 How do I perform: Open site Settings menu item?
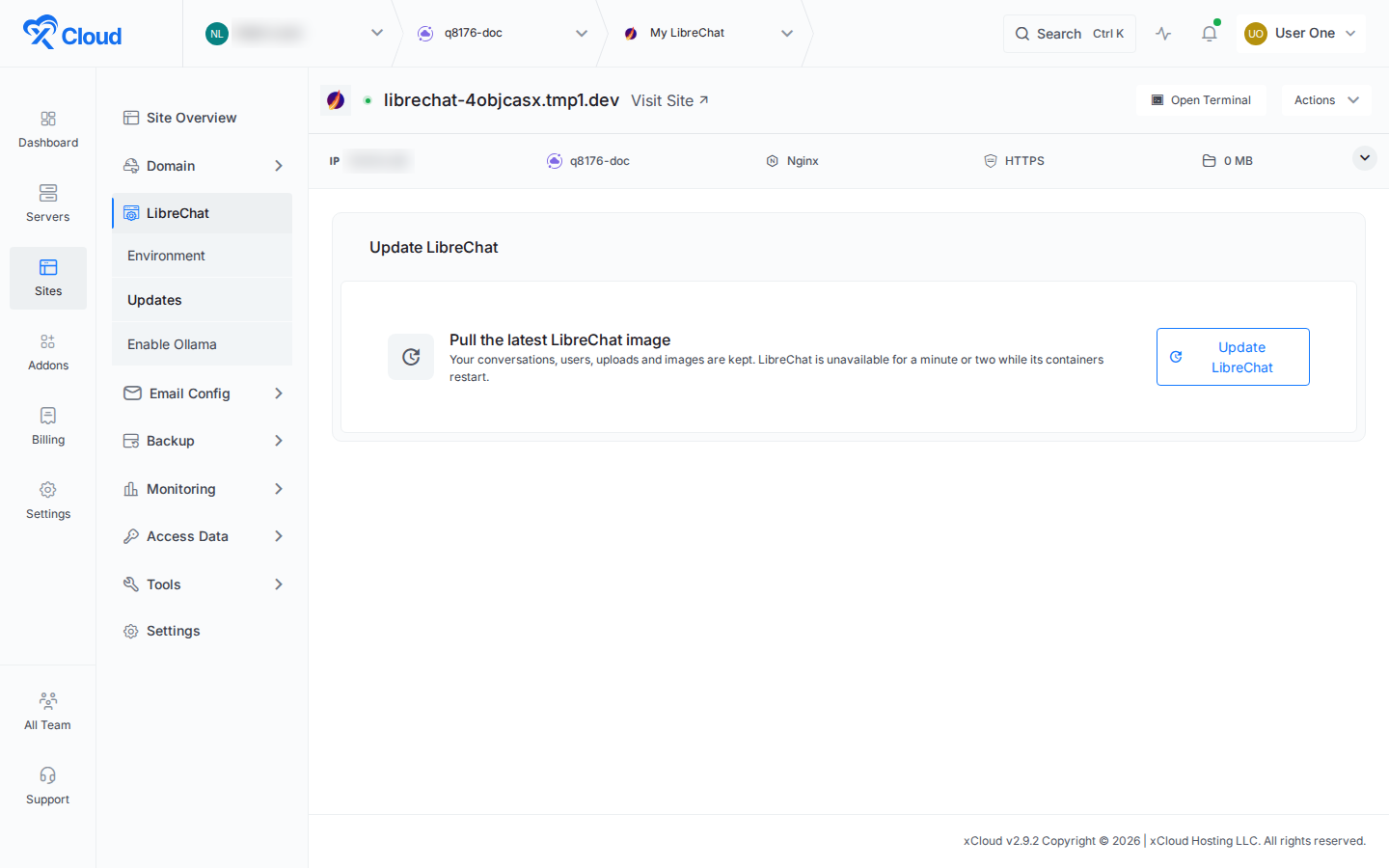(x=202, y=631)
